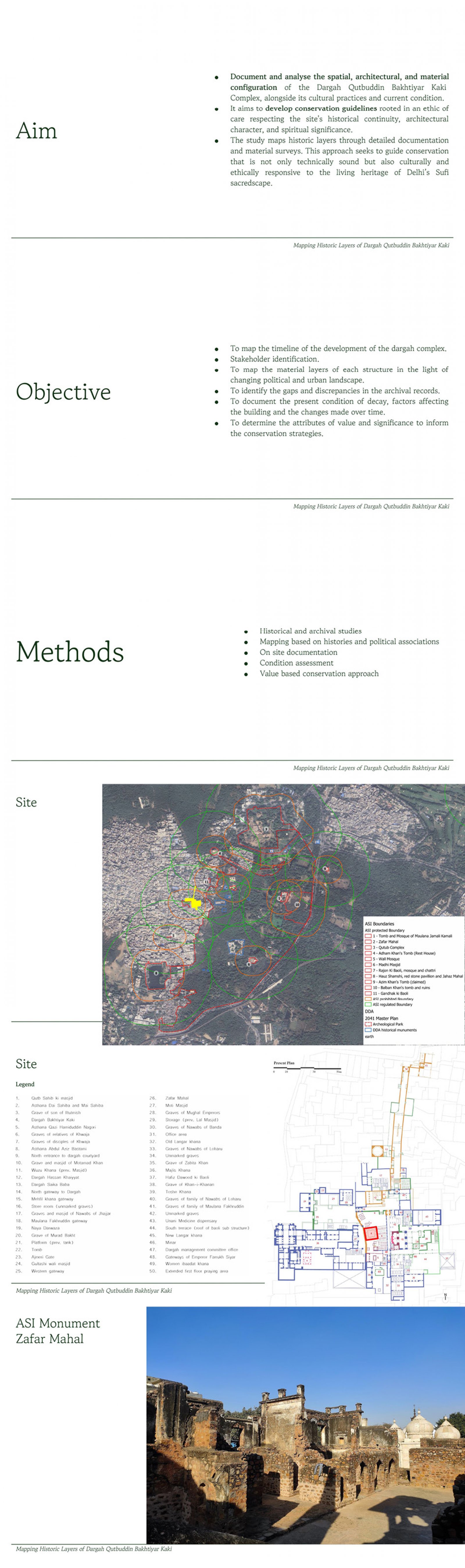Click legend row "Gultashi wali masjid"
The height and width of the screenshot is (1568, 465).
tap(51, 1264)
